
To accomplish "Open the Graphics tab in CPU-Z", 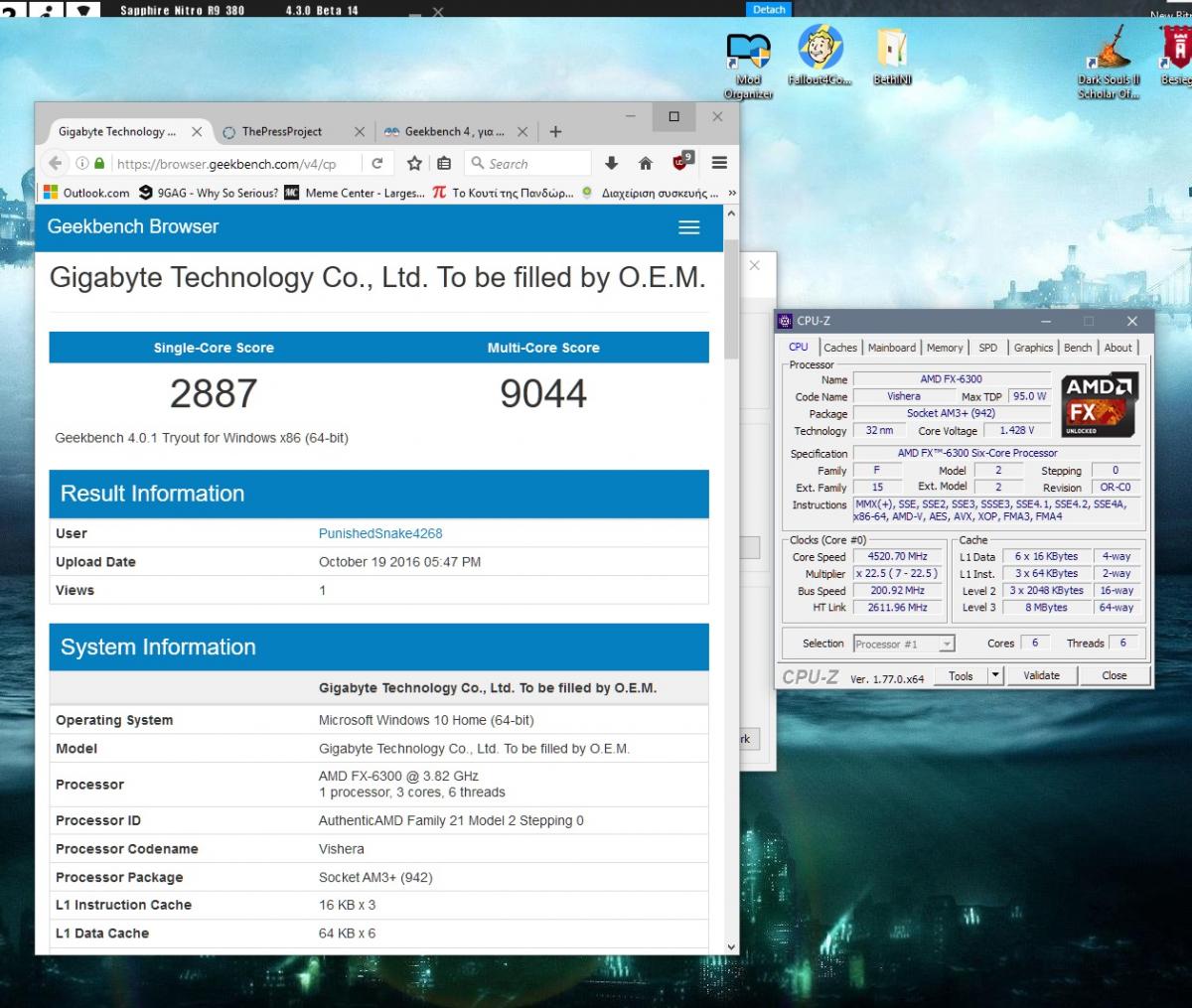I will [x=1033, y=348].
